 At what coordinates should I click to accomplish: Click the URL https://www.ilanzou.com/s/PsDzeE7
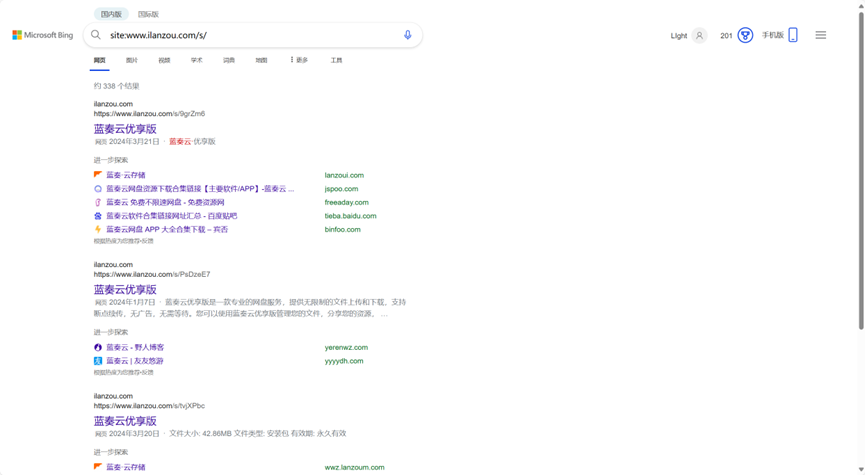click(x=152, y=274)
